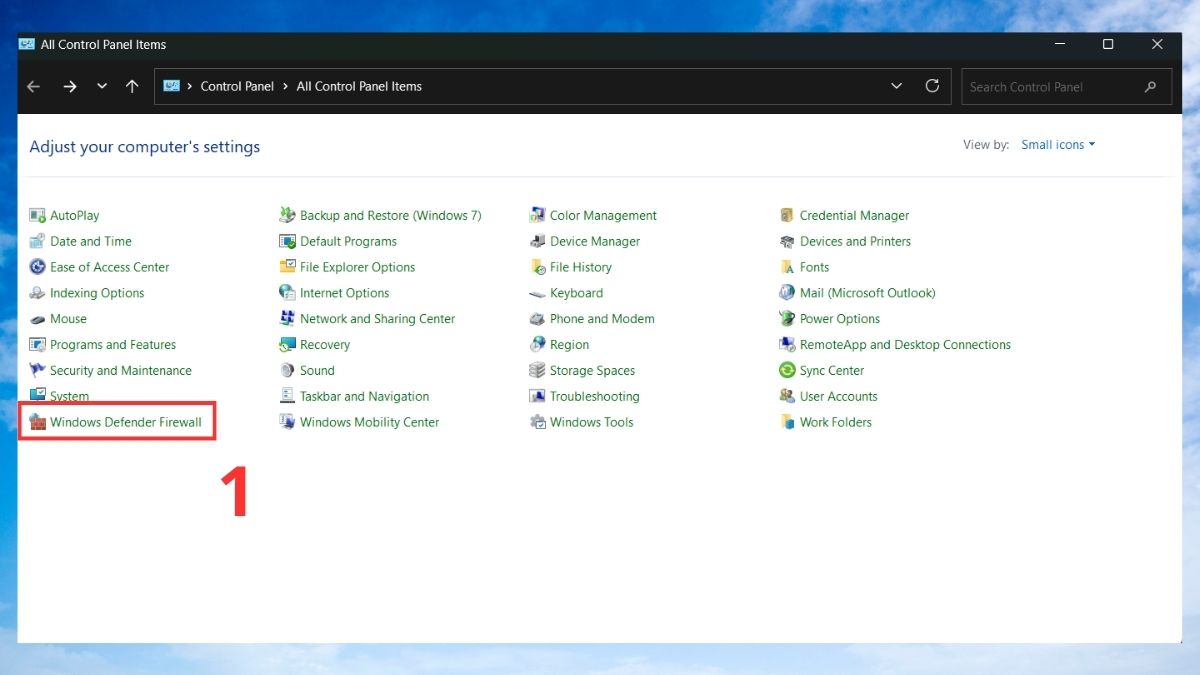The height and width of the screenshot is (675, 1200).
Task: Open the Backup and Restore icon
Action: click(x=288, y=215)
